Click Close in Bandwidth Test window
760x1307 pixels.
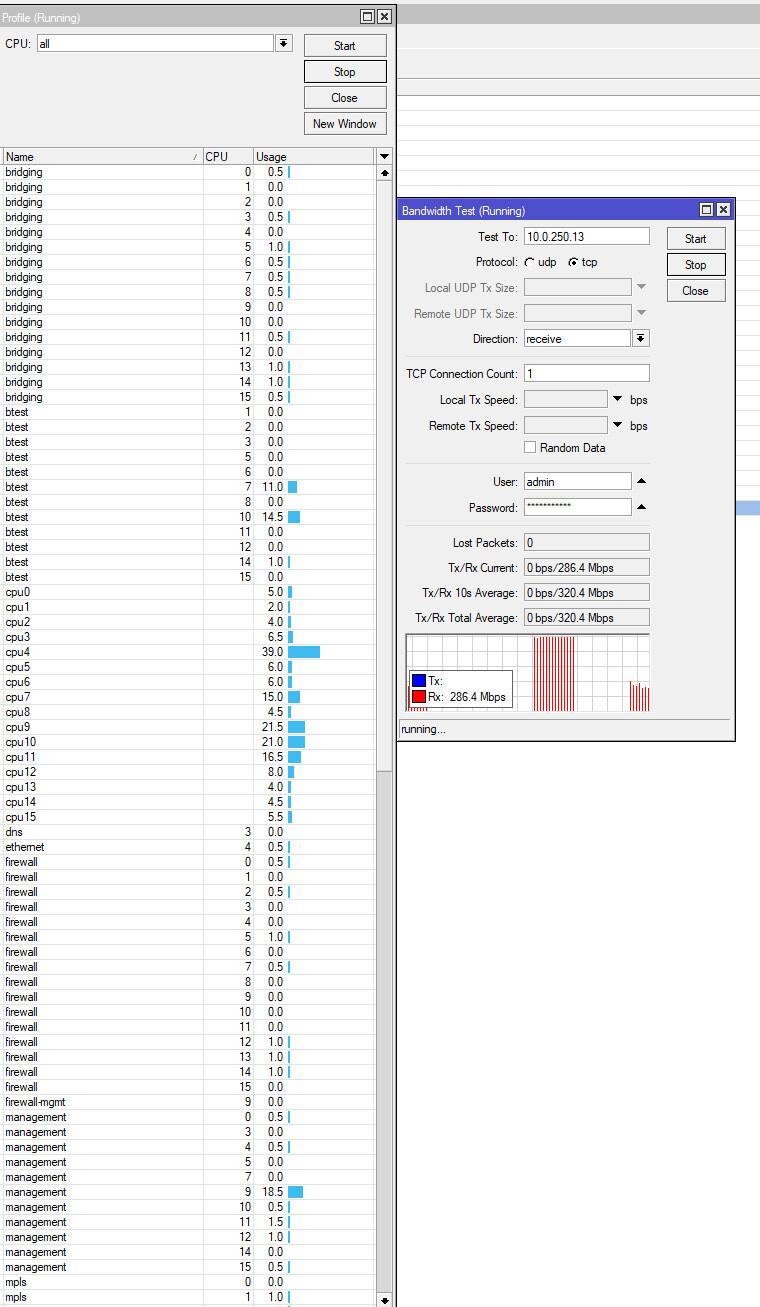pos(696,291)
